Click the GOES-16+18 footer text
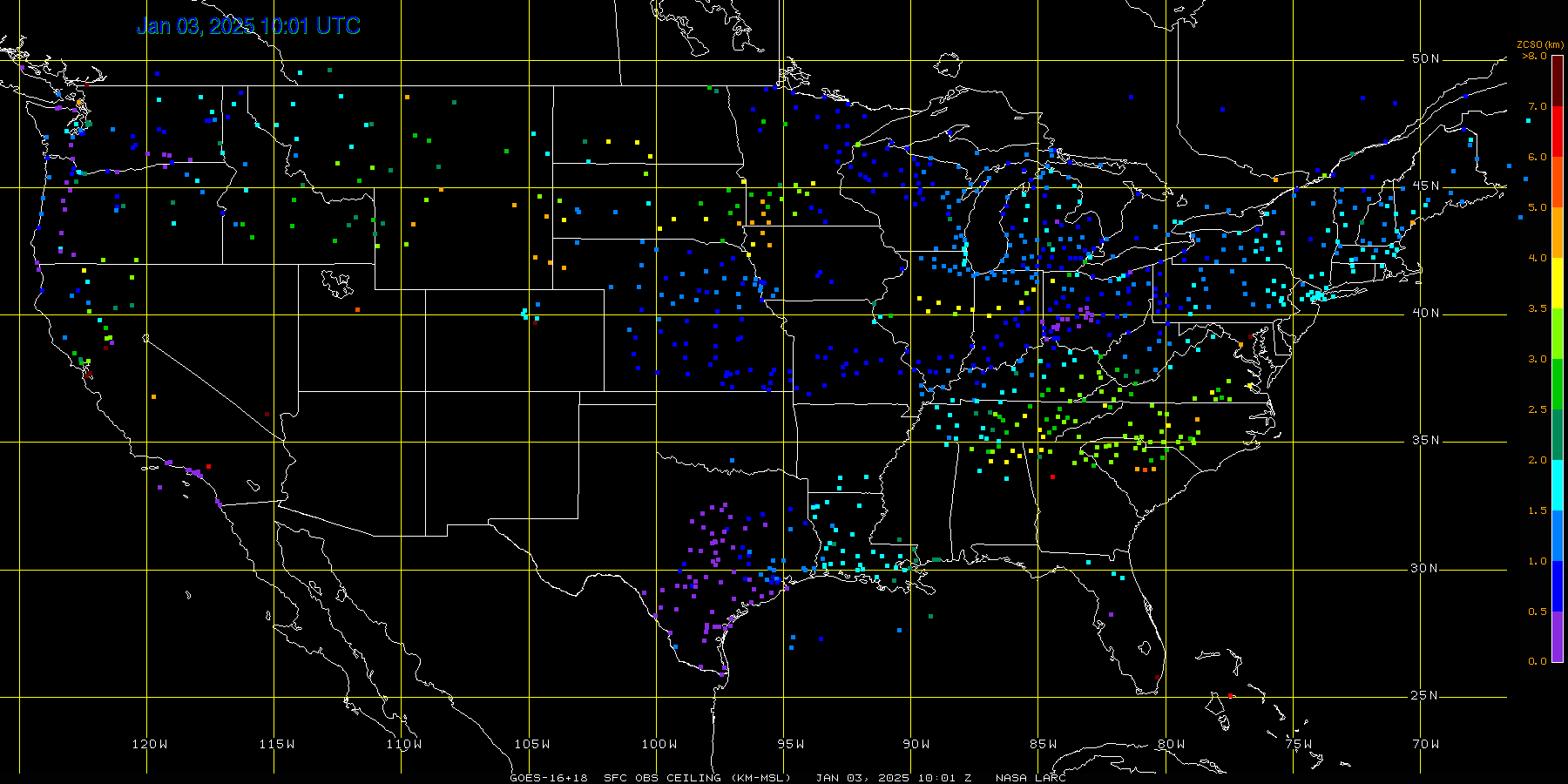Viewport: 1568px width, 784px height. (549, 778)
